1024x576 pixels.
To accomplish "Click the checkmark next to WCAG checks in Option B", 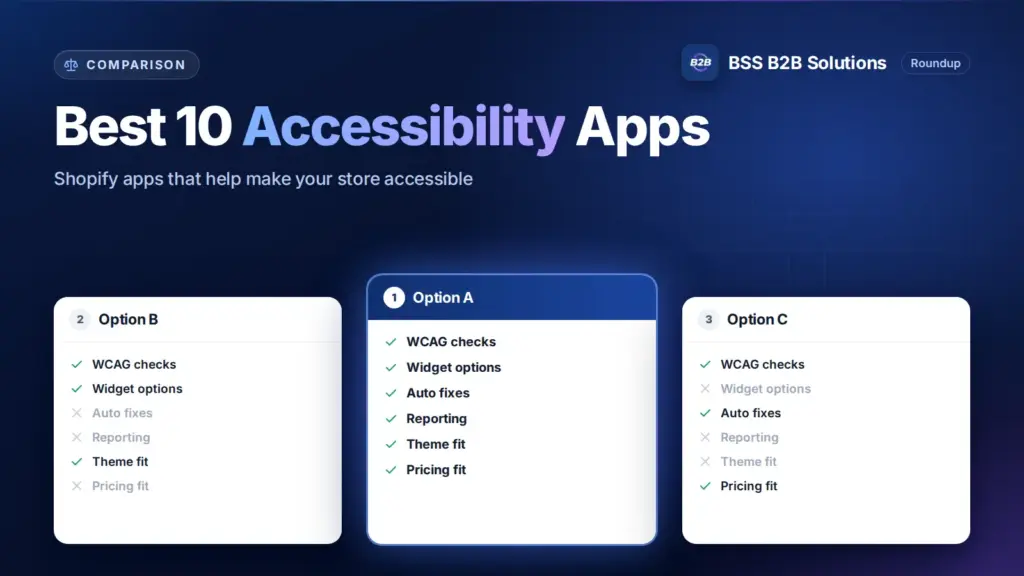I will 77,364.
